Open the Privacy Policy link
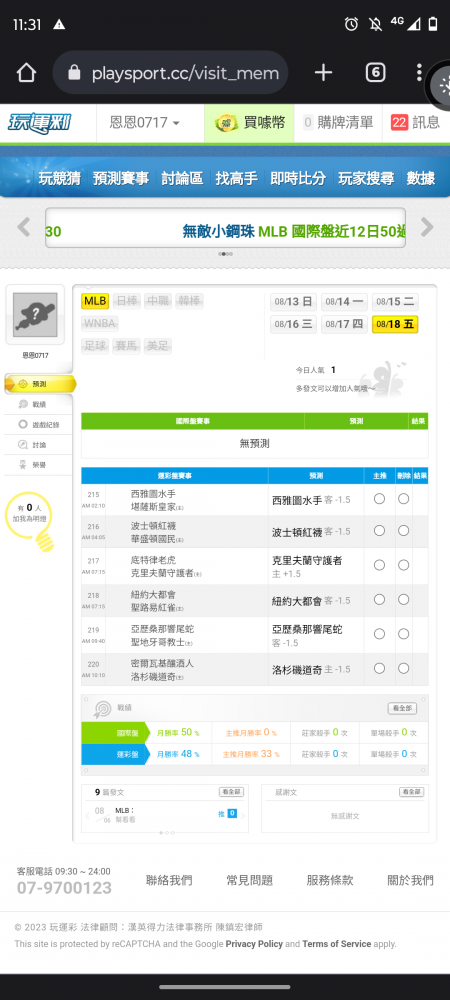450x1000 pixels. click(254, 944)
